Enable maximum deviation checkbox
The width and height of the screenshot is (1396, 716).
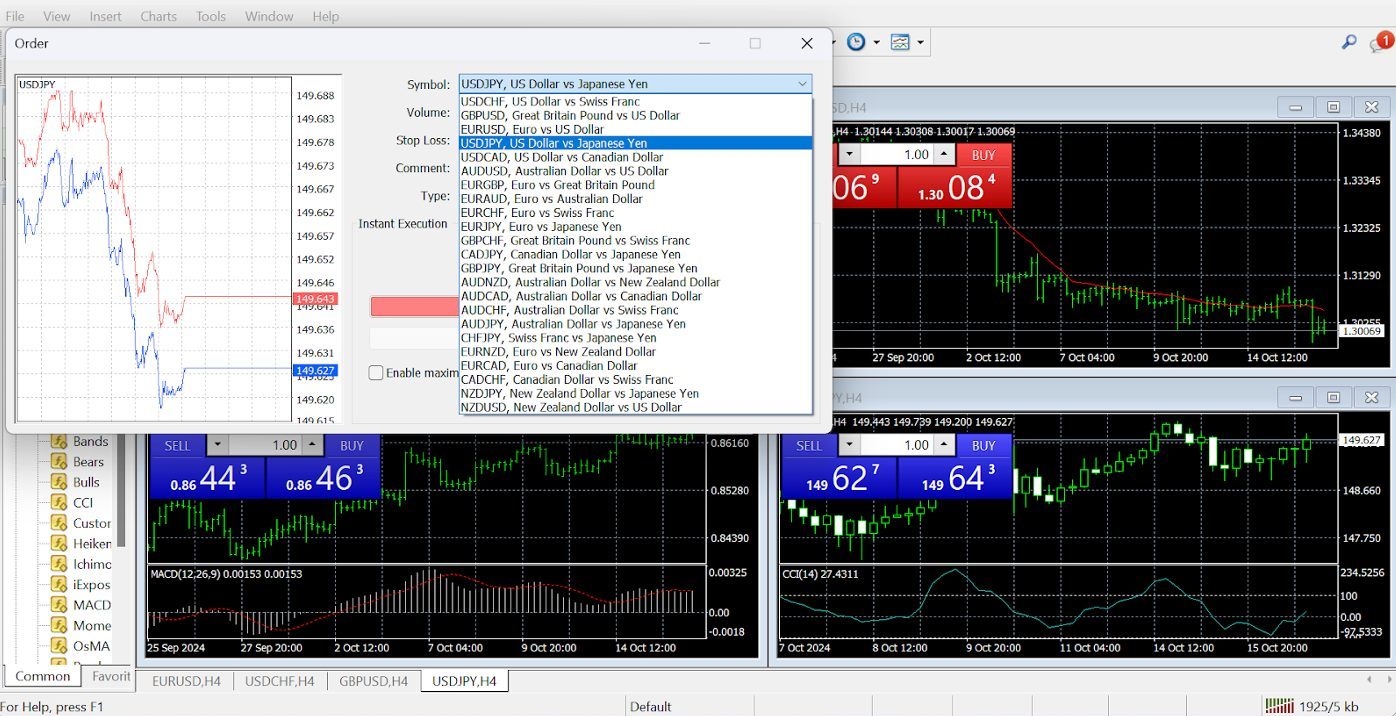tap(376, 373)
